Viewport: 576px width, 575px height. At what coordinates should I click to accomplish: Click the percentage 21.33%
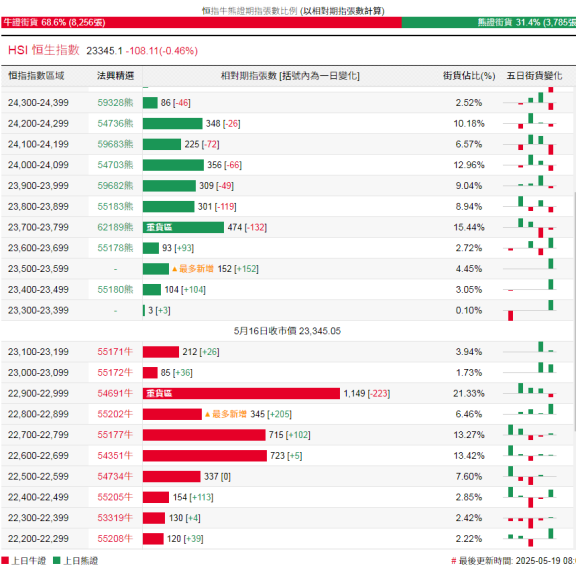click(469, 393)
